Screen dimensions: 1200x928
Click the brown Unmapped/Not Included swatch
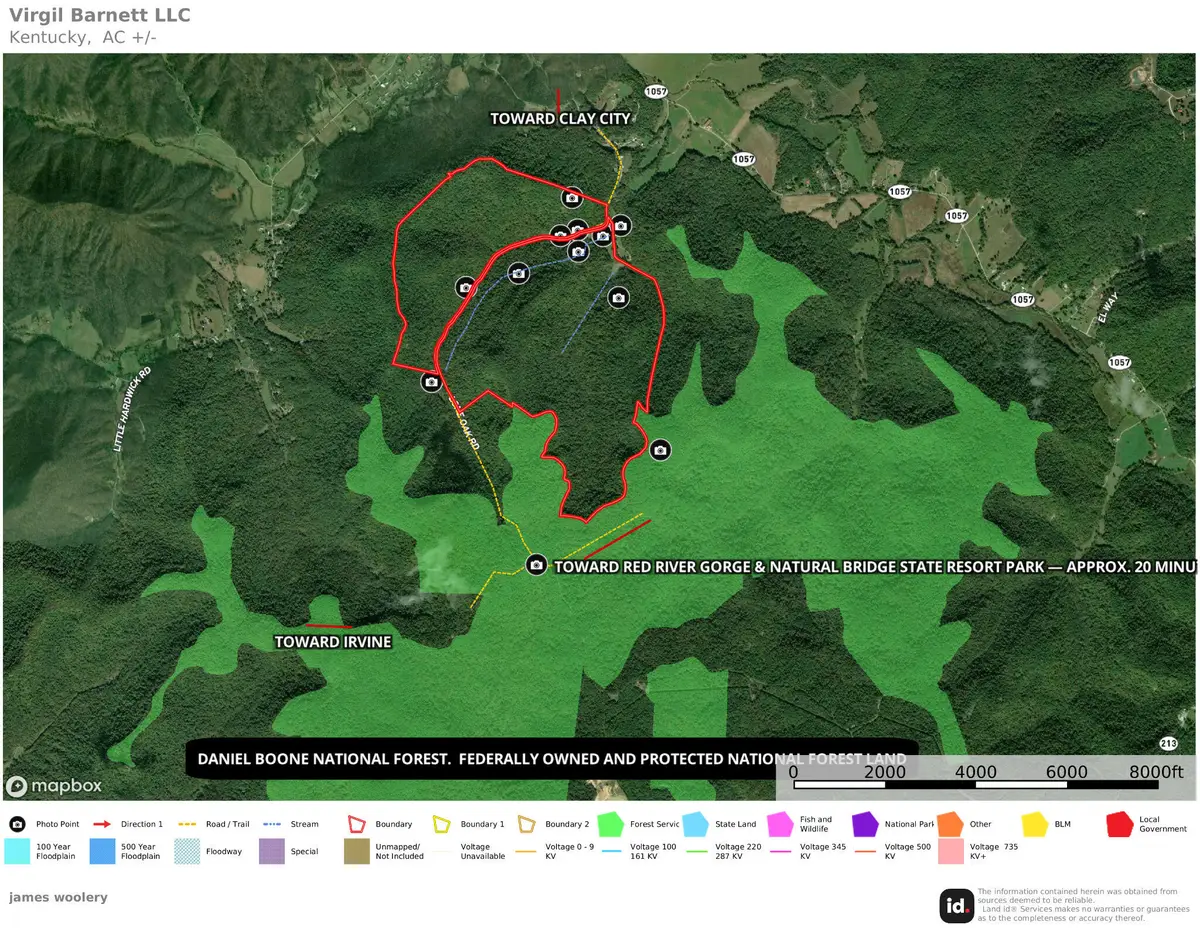pyautogui.click(x=357, y=851)
